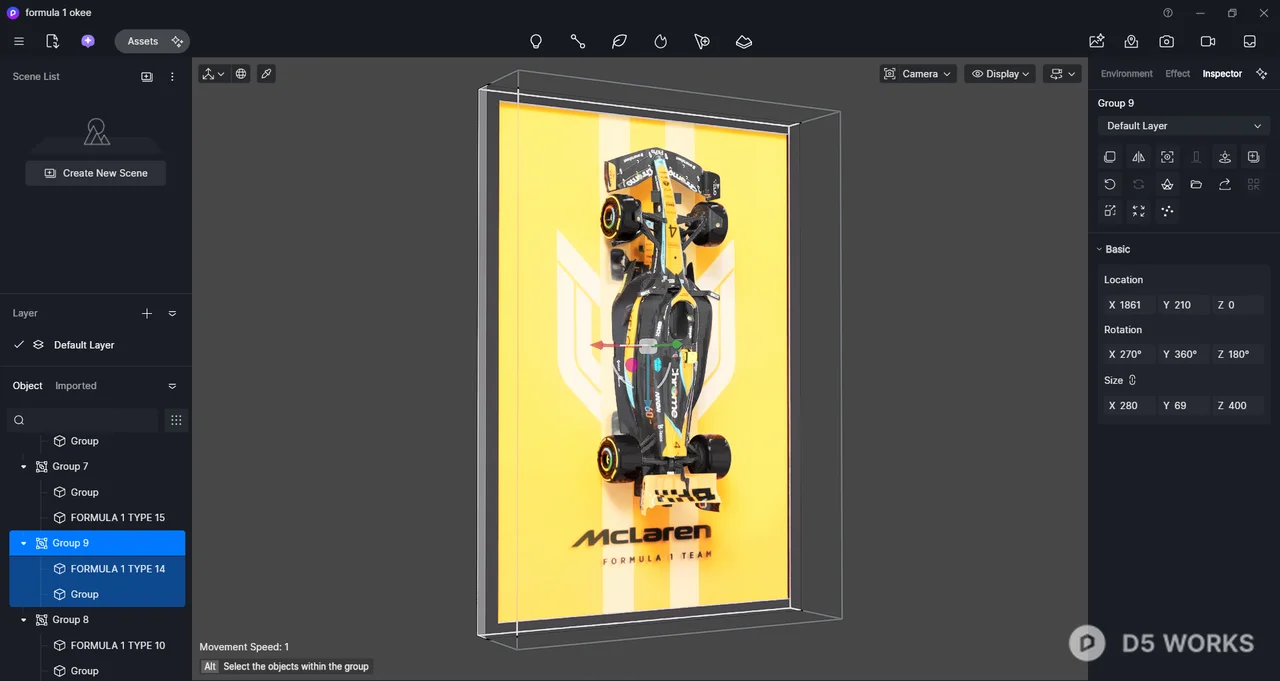The width and height of the screenshot is (1280, 681).
Task: Click the duplicate object icon in Inspector
Action: 1110,157
